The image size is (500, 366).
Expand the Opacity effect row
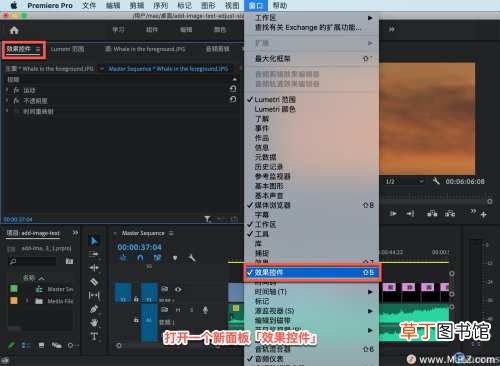(x=7, y=100)
